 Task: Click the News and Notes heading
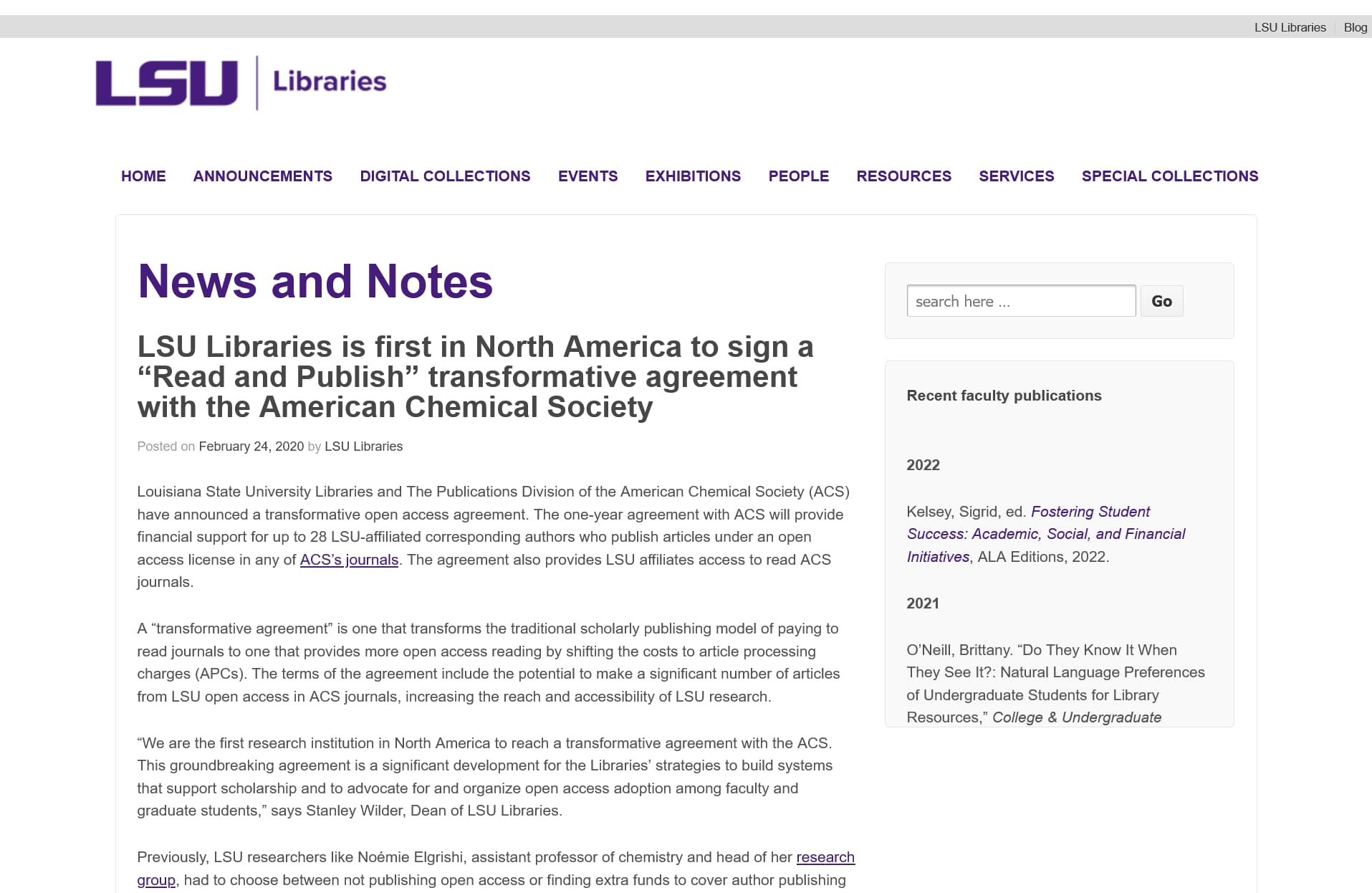coord(315,281)
